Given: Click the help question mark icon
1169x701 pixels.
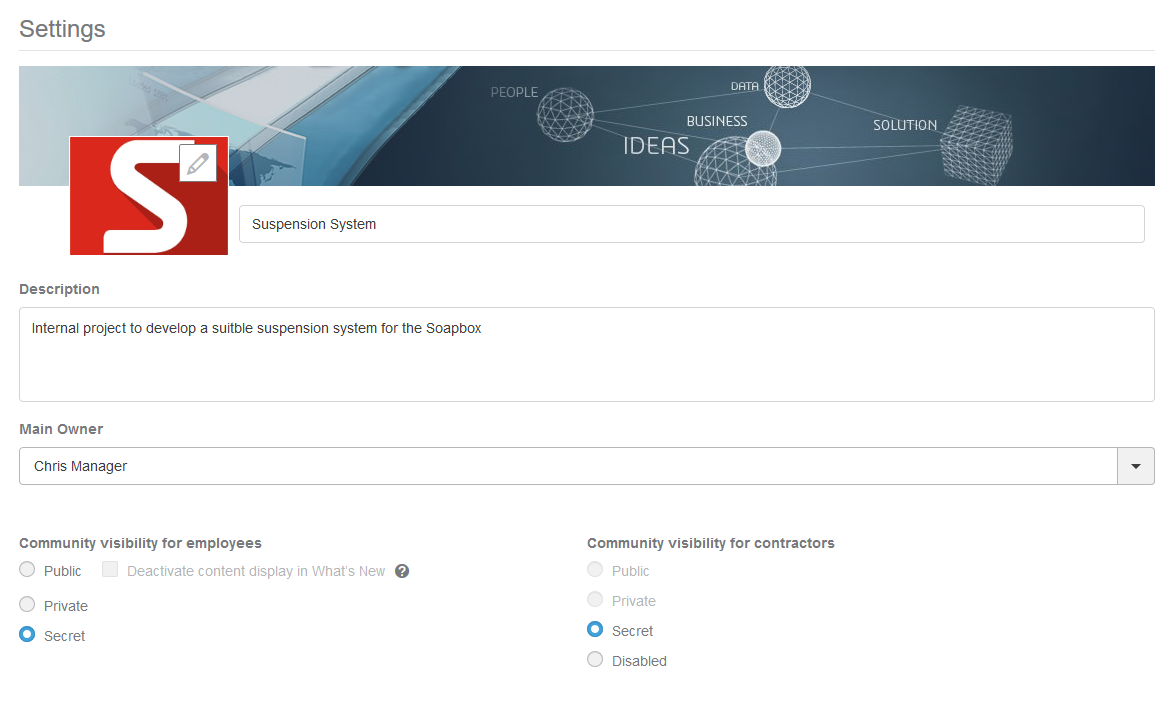Looking at the screenshot, I should pyautogui.click(x=402, y=571).
